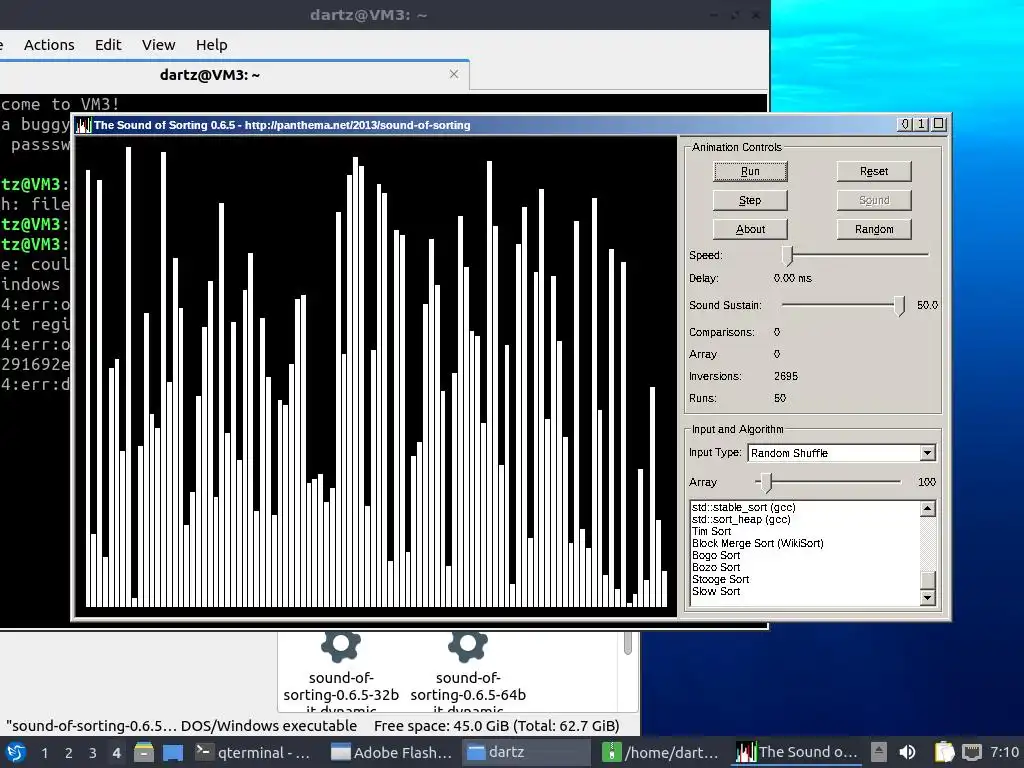Click the Array size slider handle
Viewport: 1024px width, 768px height.
coord(766,482)
